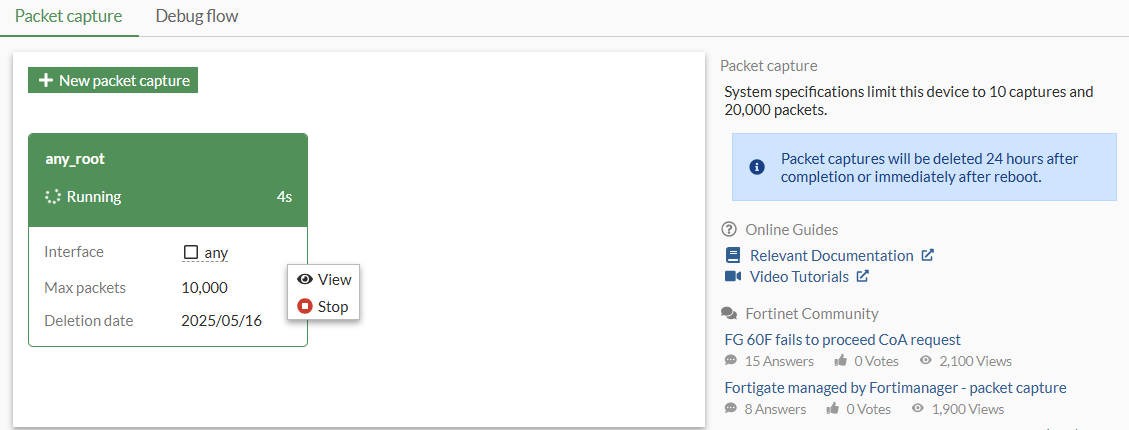Viewport: 1129px width, 430px height.
Task: Choose View from the context menu
Action: 334,280
